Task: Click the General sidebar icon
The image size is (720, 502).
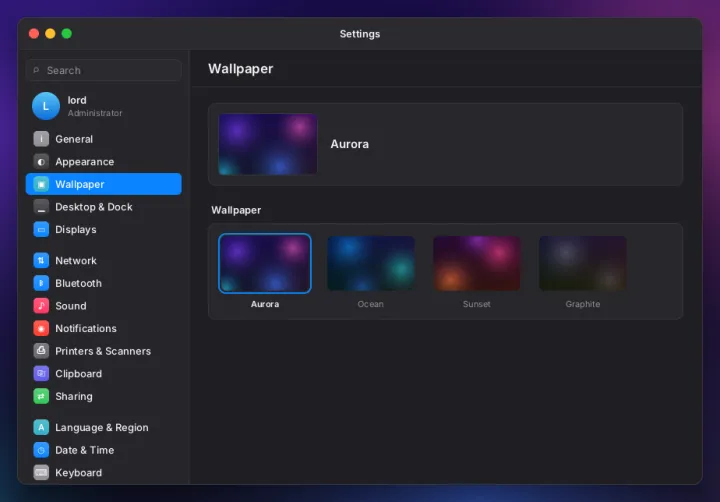Action: pos(41,139)
